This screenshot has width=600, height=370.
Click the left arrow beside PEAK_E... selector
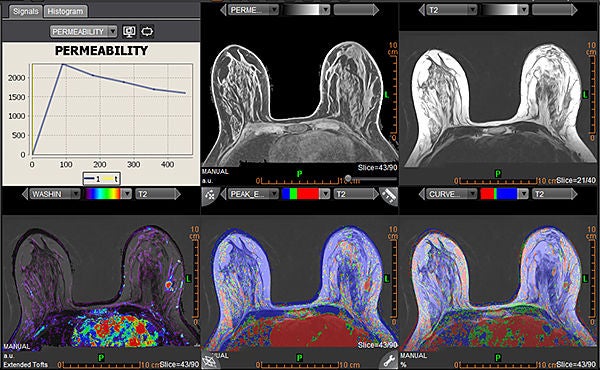coord(223,194)
